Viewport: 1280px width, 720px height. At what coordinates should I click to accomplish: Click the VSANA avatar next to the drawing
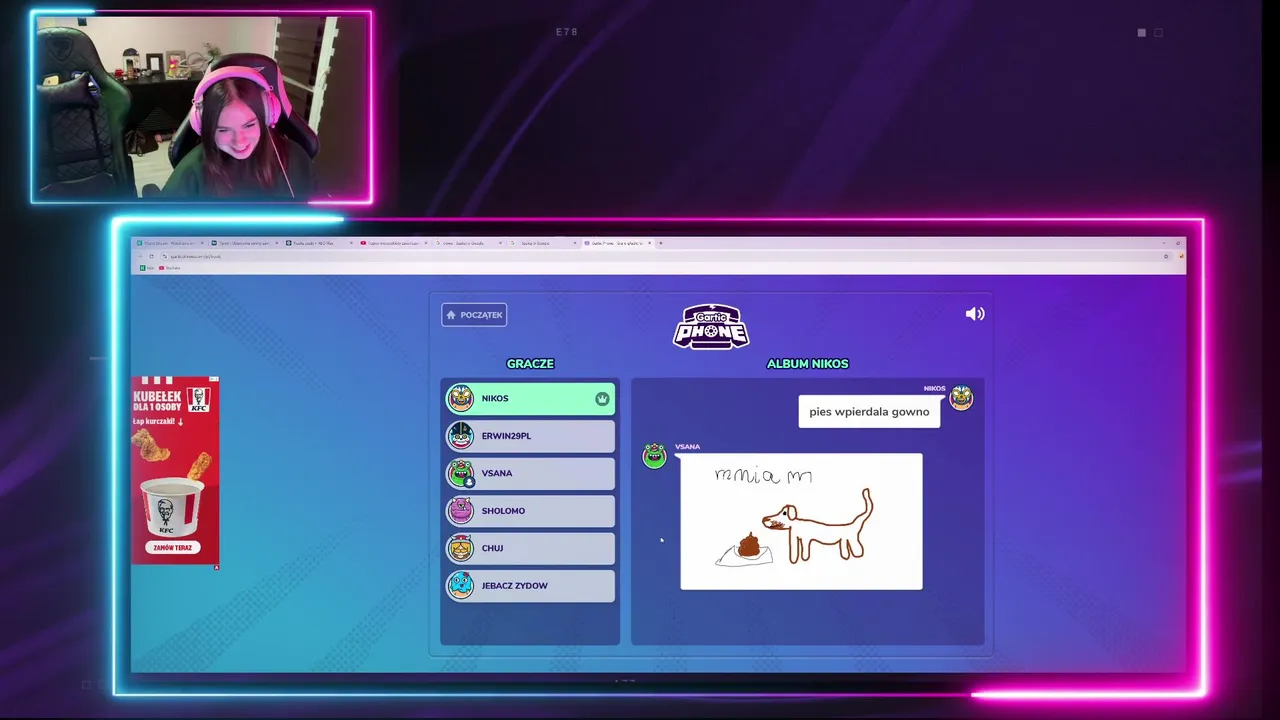pos(655,457)
